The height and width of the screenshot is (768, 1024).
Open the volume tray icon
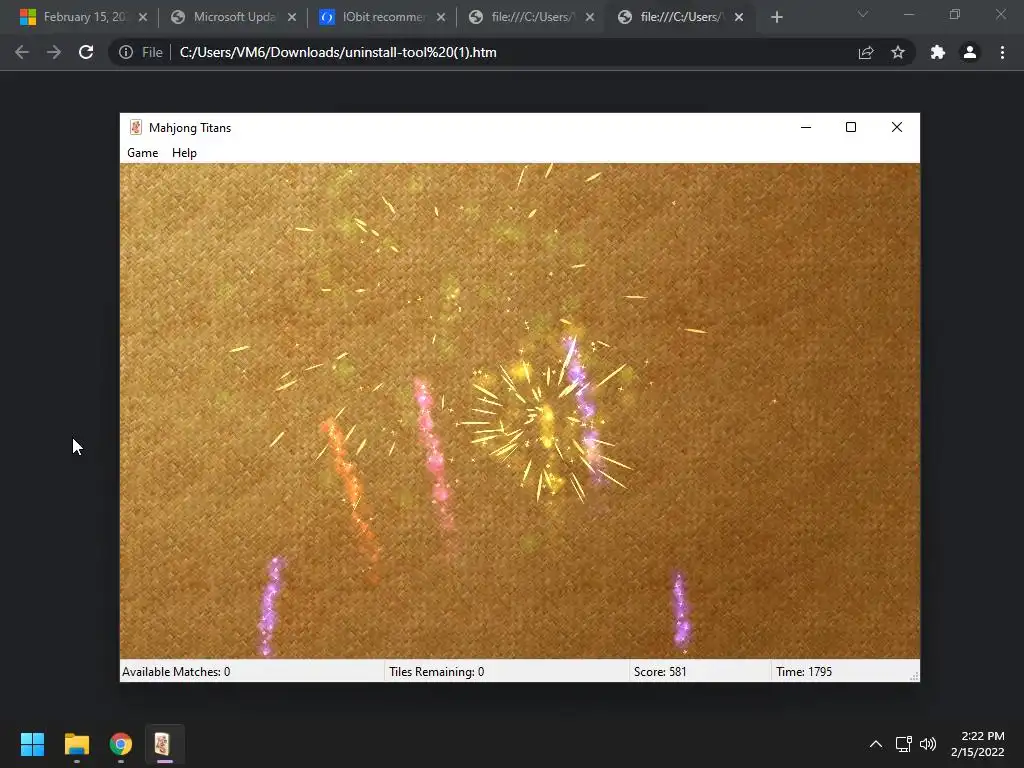coord(927,744)
